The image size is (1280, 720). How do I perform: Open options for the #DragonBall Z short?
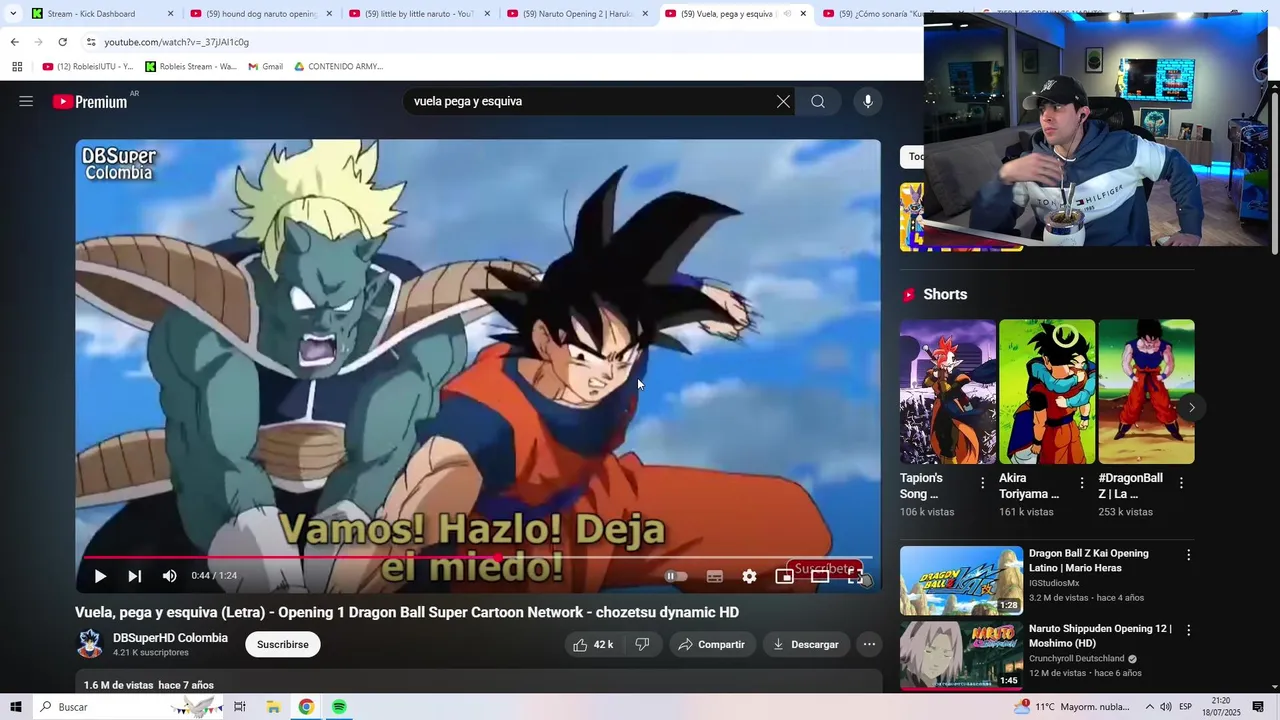click(x=1181, y=483)
